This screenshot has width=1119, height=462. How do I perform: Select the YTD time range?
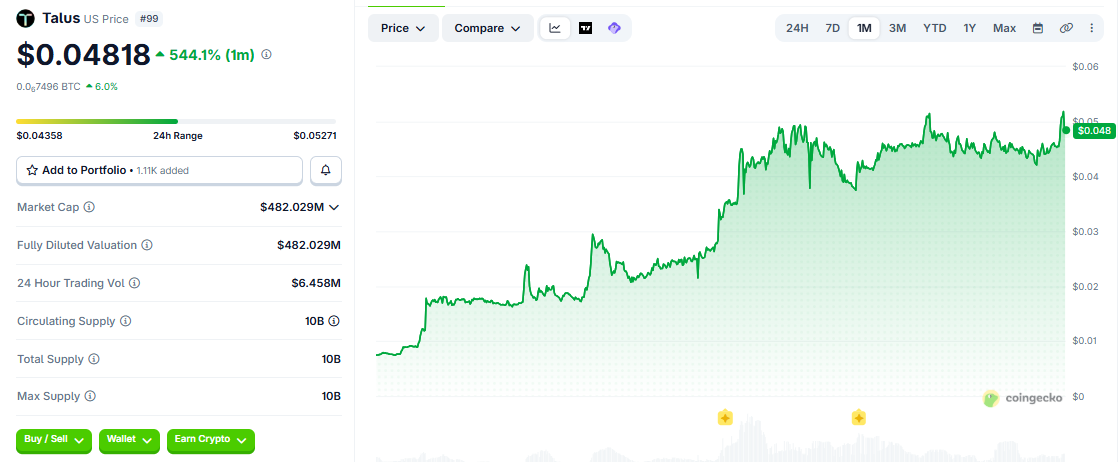click(x=935, y=28)
